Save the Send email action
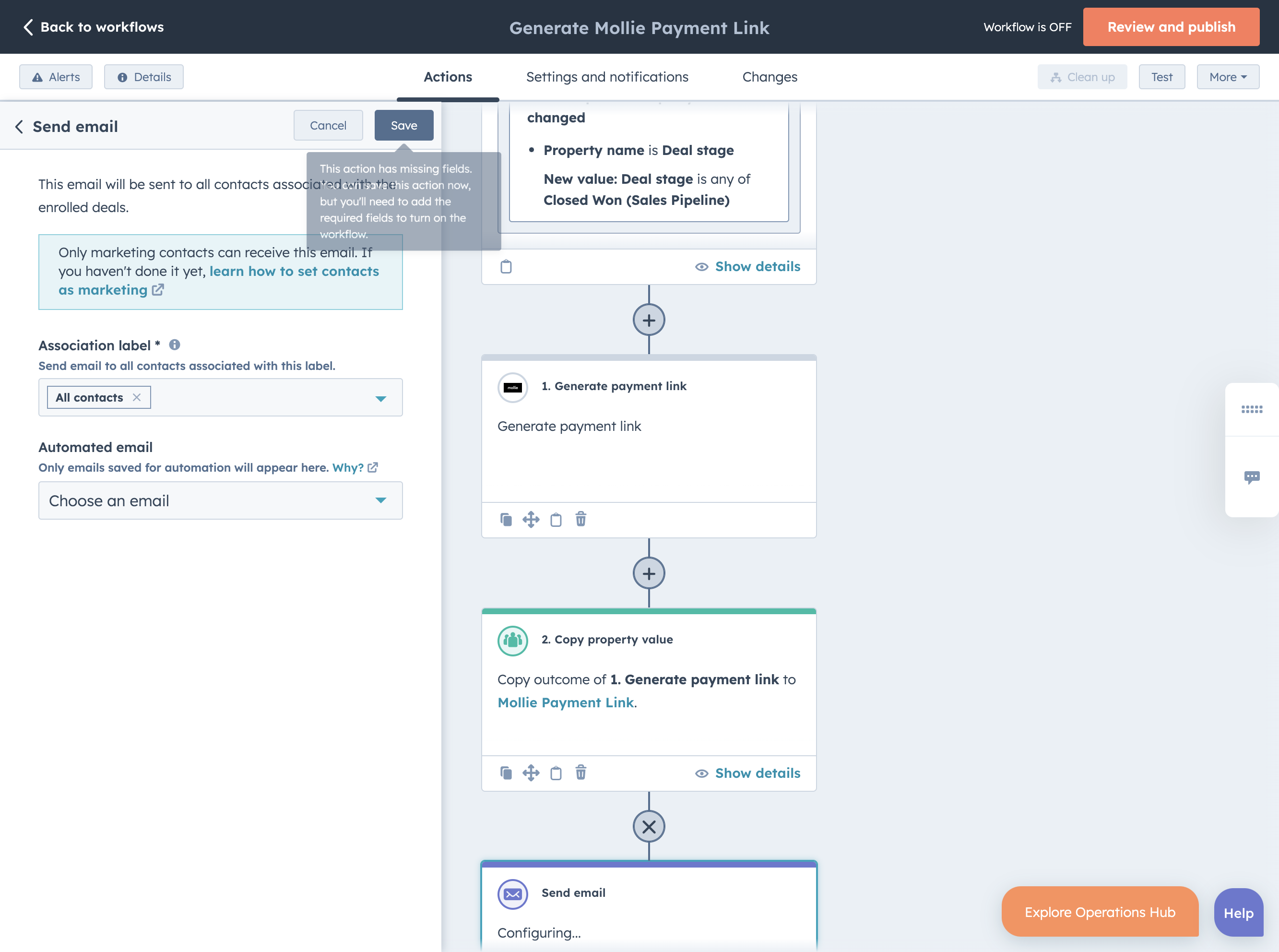The image size is (1279, 952). (404, 125)
